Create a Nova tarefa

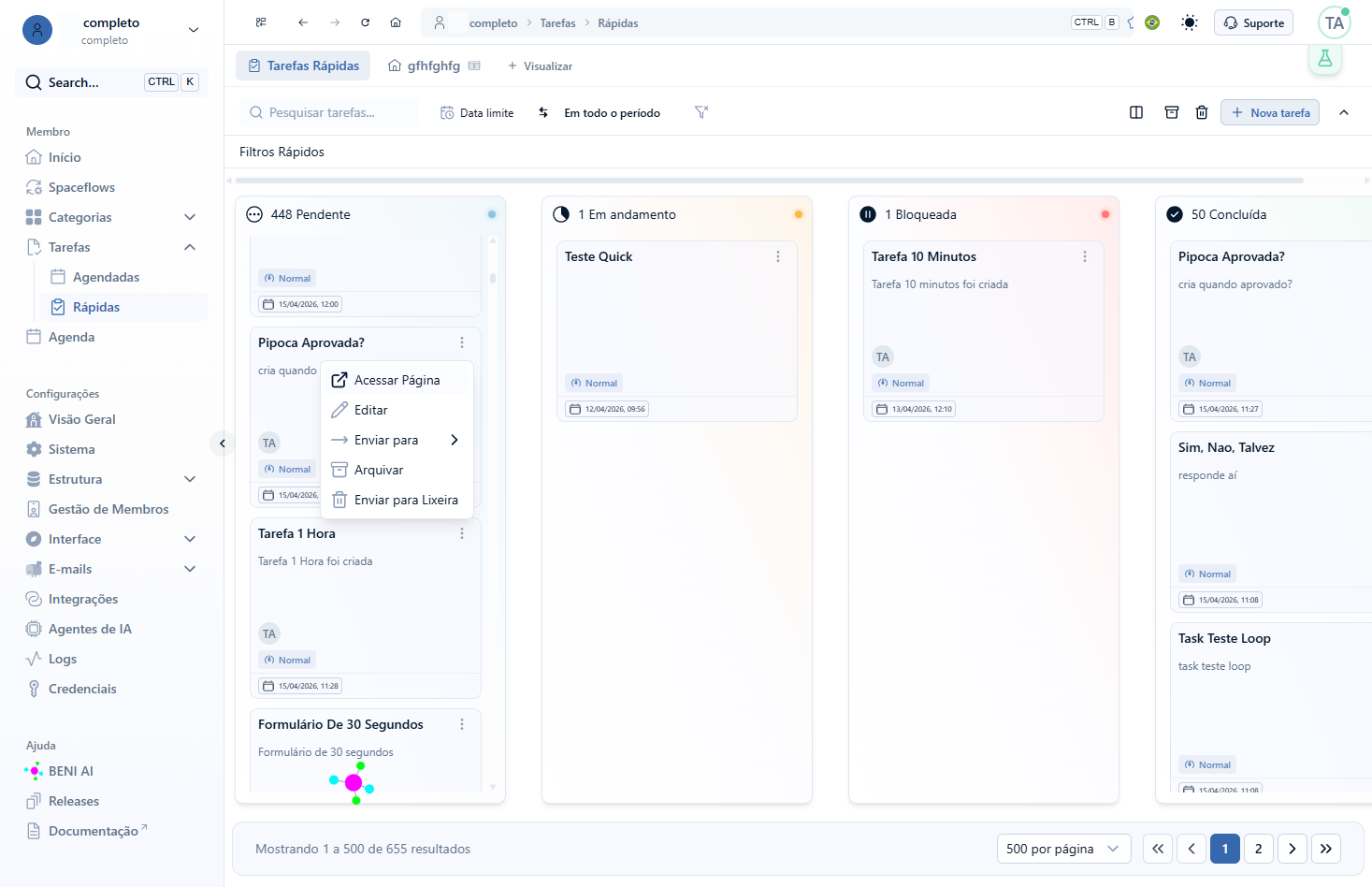tap(1270, 112)
